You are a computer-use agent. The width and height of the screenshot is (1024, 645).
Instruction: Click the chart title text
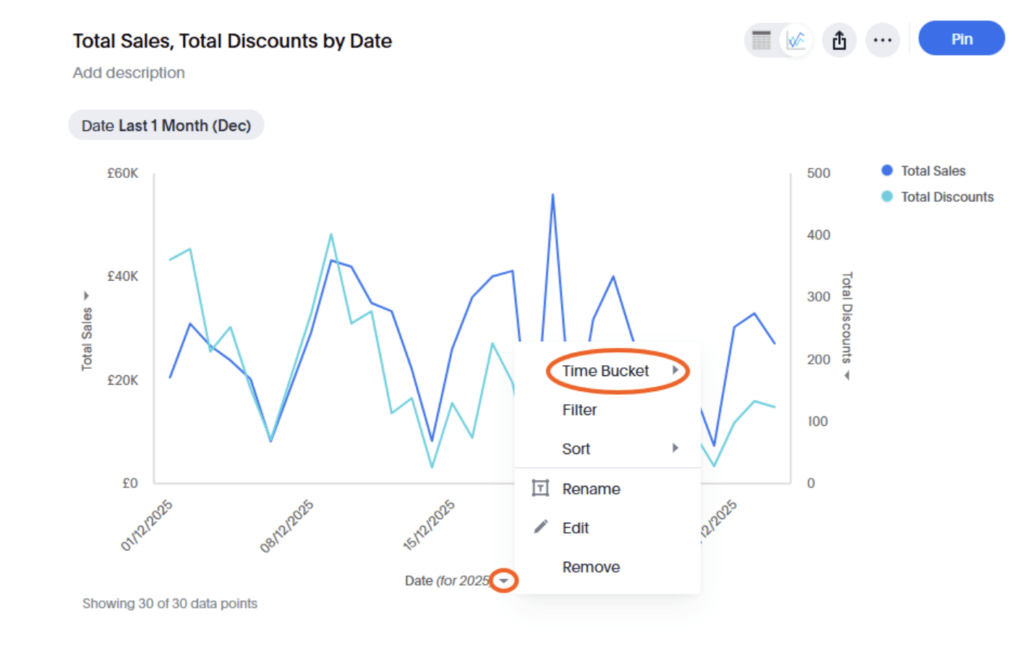[x=232, y=41]
